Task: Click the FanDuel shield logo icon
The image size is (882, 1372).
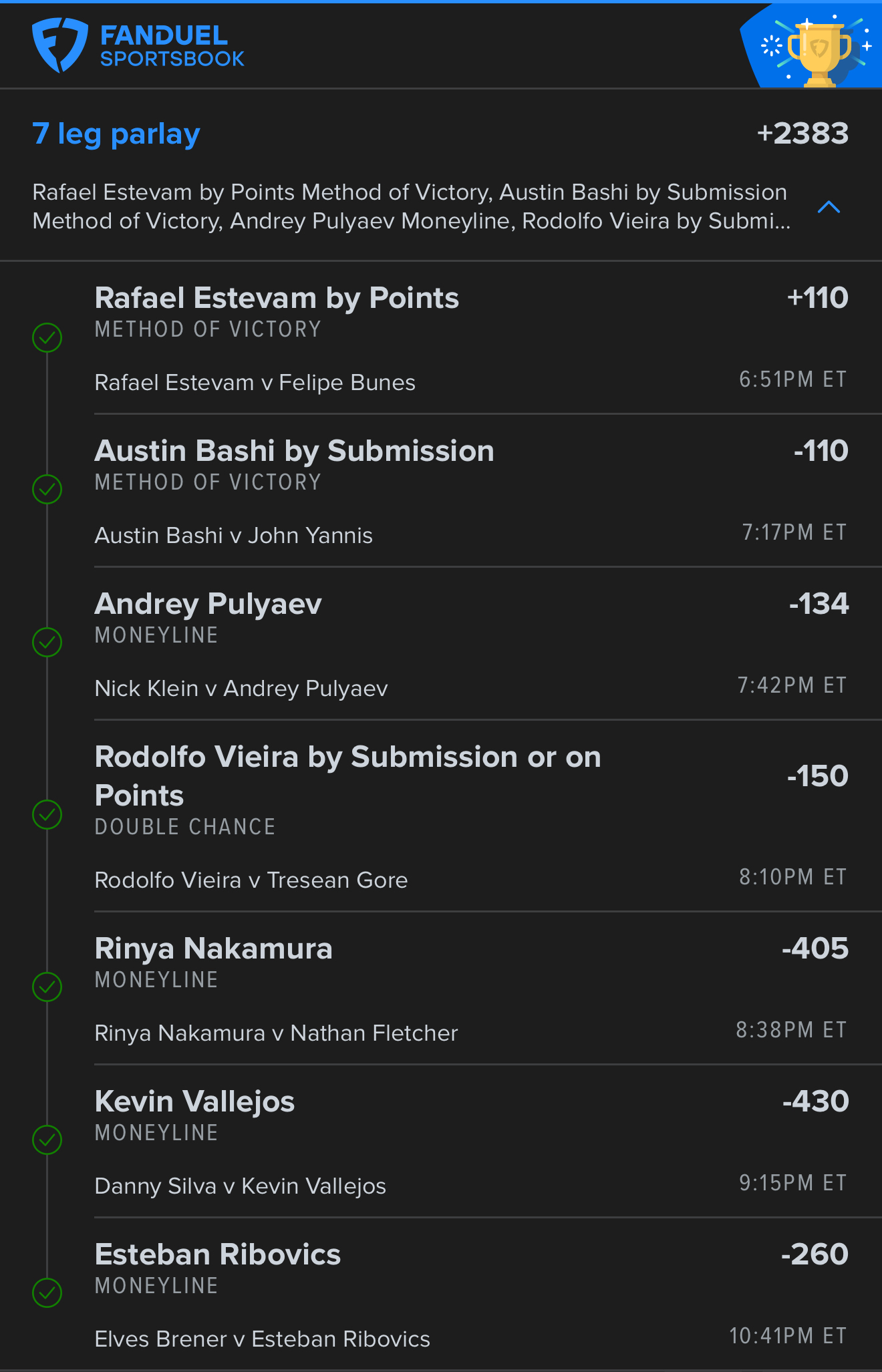Action: click(60, 45)
